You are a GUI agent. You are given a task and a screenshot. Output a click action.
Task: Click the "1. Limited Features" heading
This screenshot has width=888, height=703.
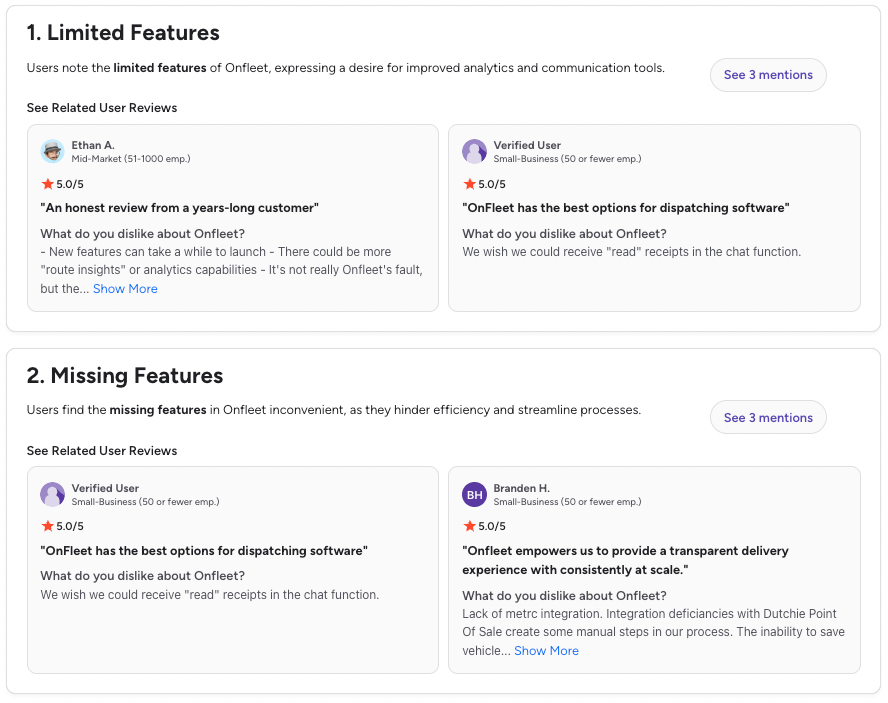pyautogui.click(x=123, y=33)
